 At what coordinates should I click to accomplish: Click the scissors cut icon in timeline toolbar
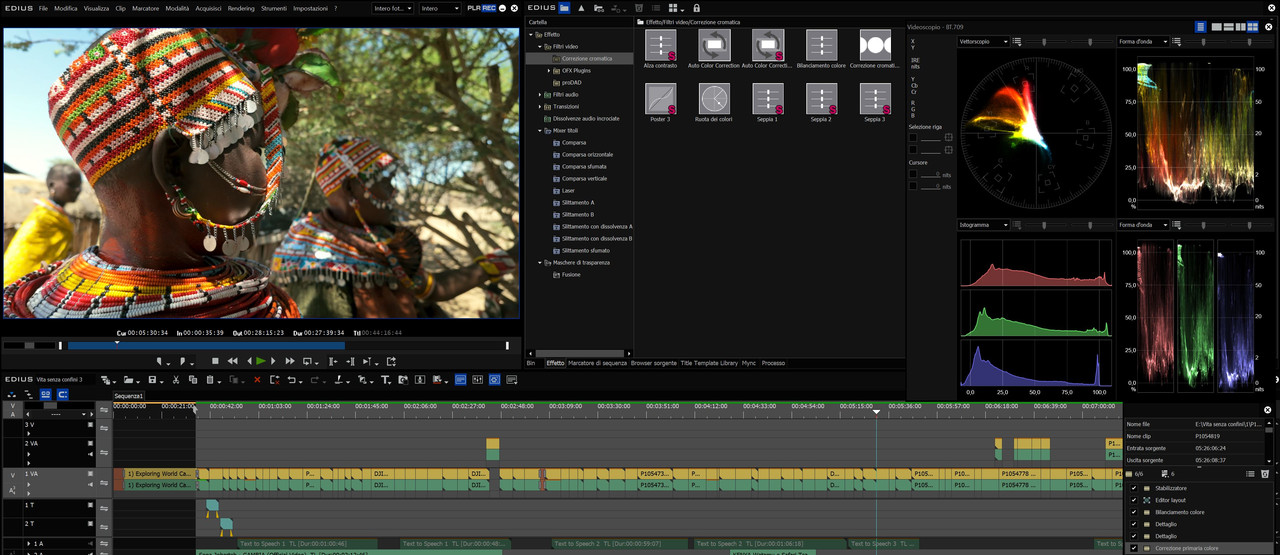click(176, 380)
